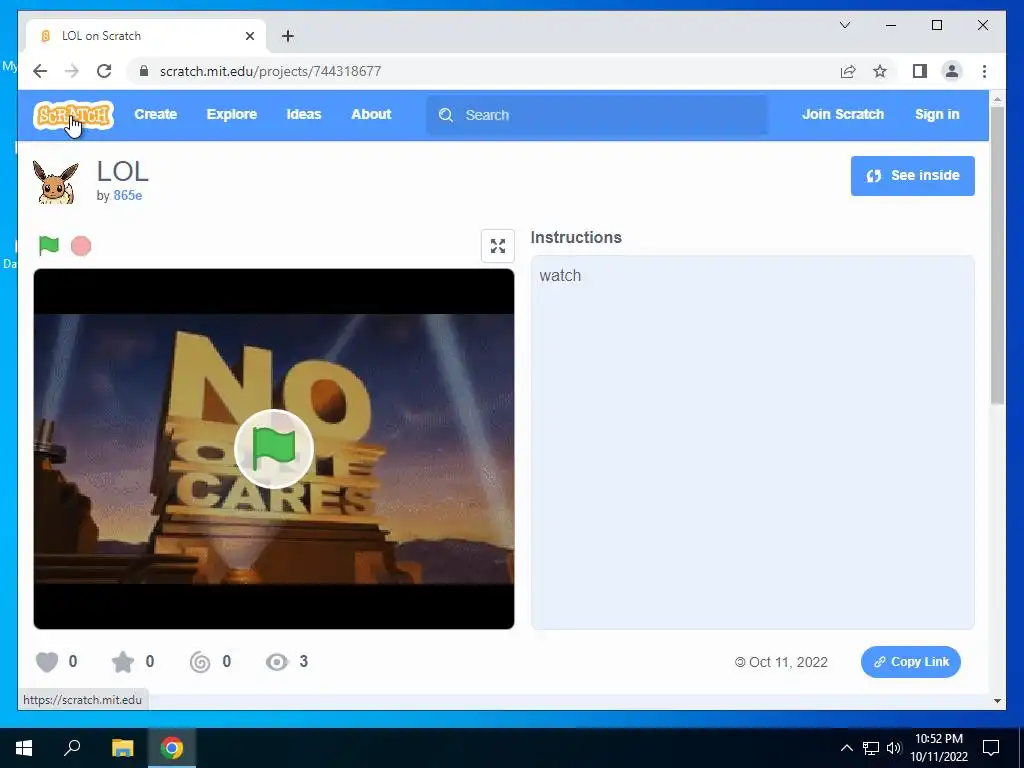
Task: Open the author profile 865e
Action: pos(127,195)
